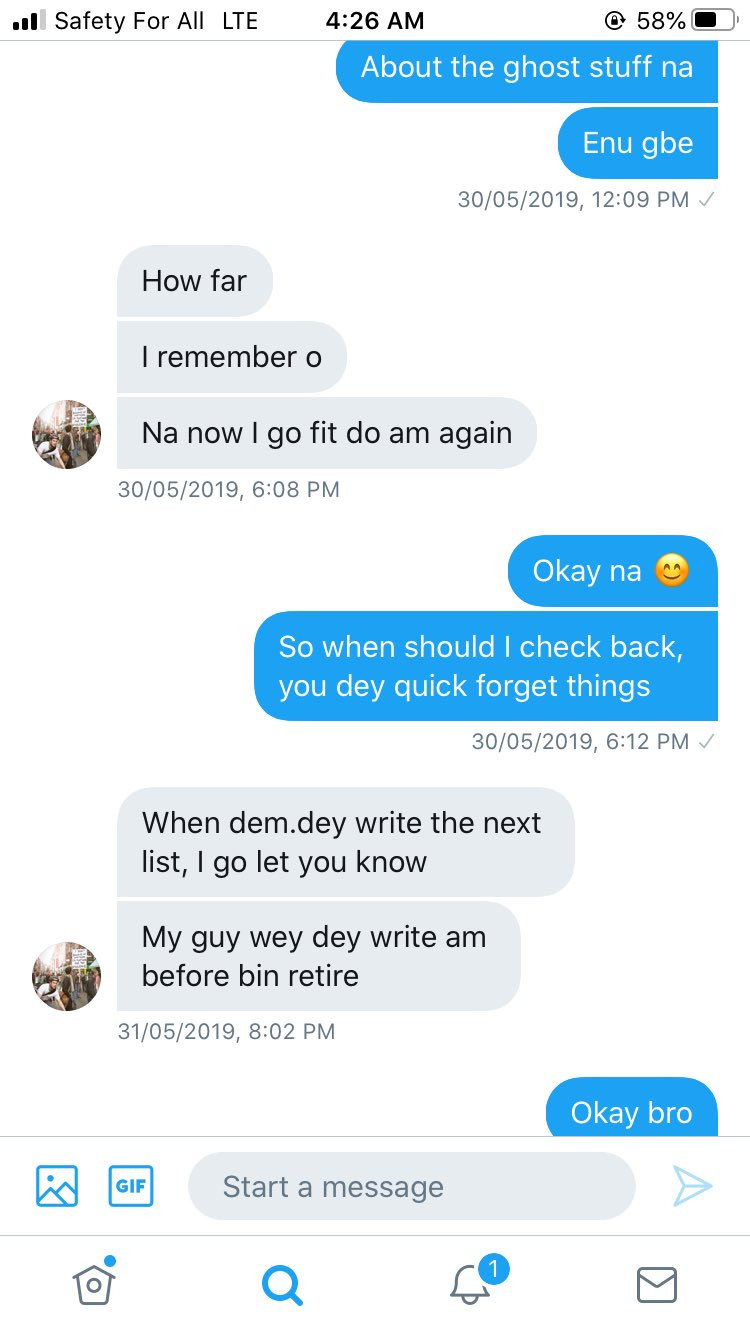This screenshot has width=750, height=1334.
Task: Tap the photo attachment icon
Action: point(57,1186)
